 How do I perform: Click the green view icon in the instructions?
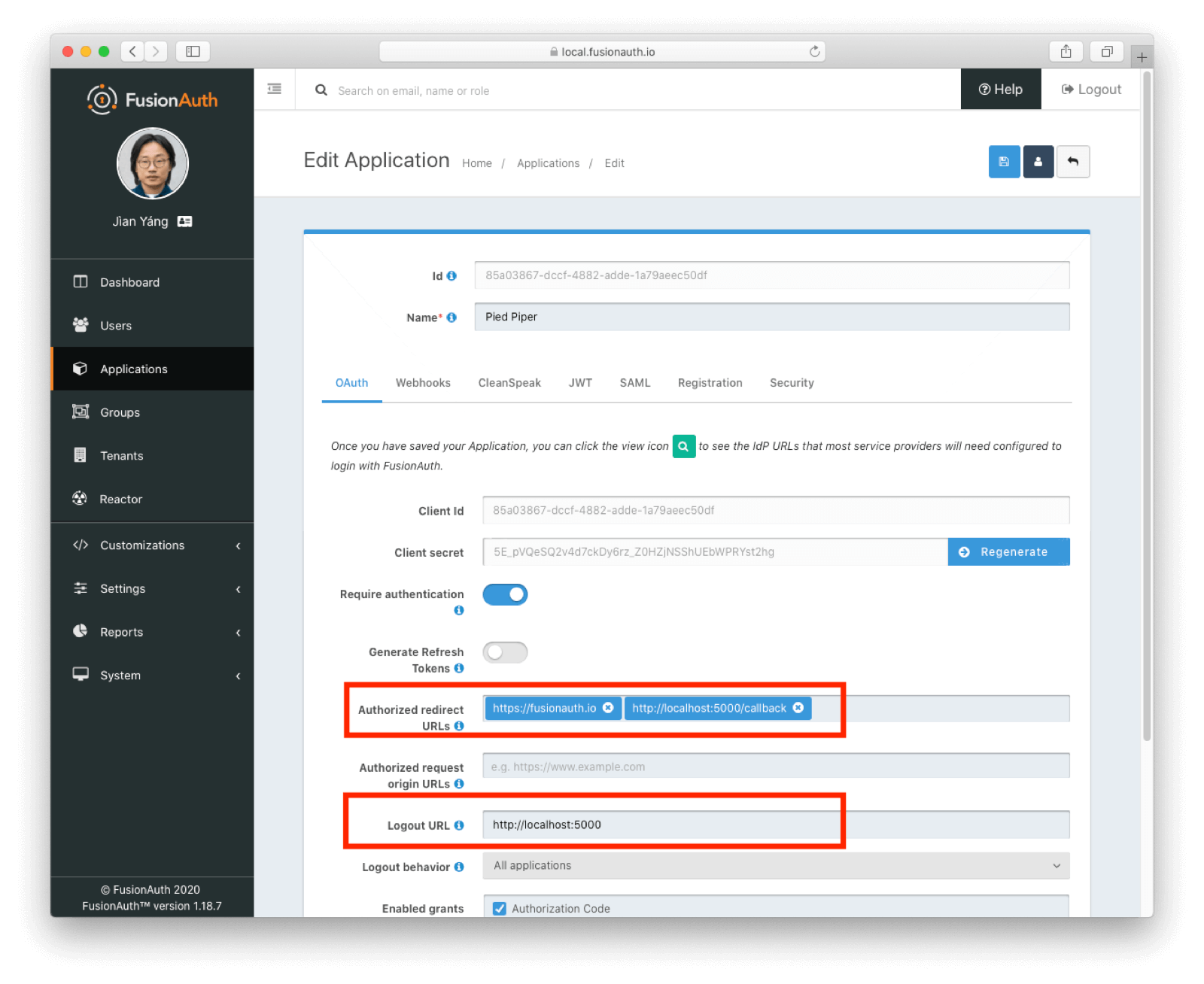pos(683,446)
